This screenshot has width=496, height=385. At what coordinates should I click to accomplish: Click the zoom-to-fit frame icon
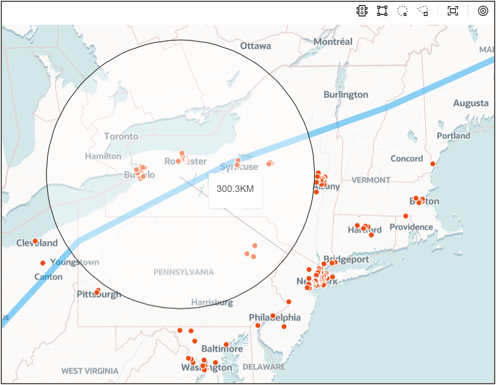click(453, 11)
